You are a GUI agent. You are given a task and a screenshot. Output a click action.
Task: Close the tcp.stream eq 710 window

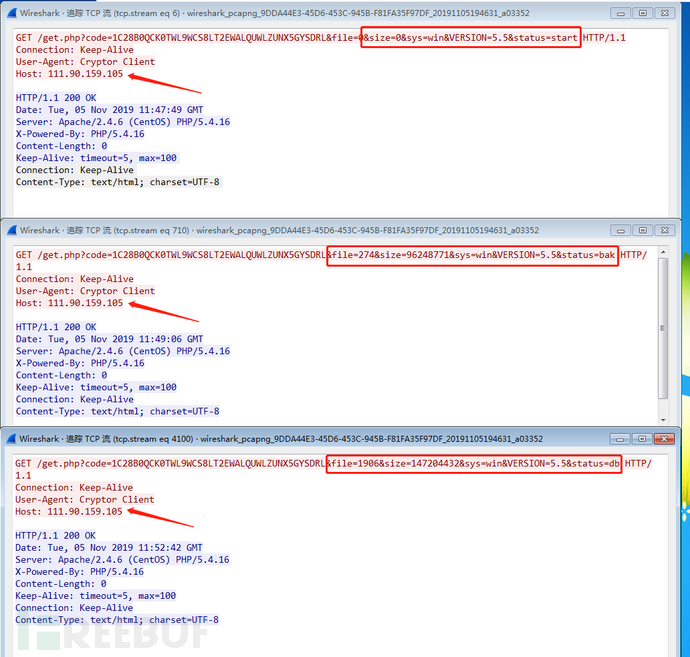point(664,230)
